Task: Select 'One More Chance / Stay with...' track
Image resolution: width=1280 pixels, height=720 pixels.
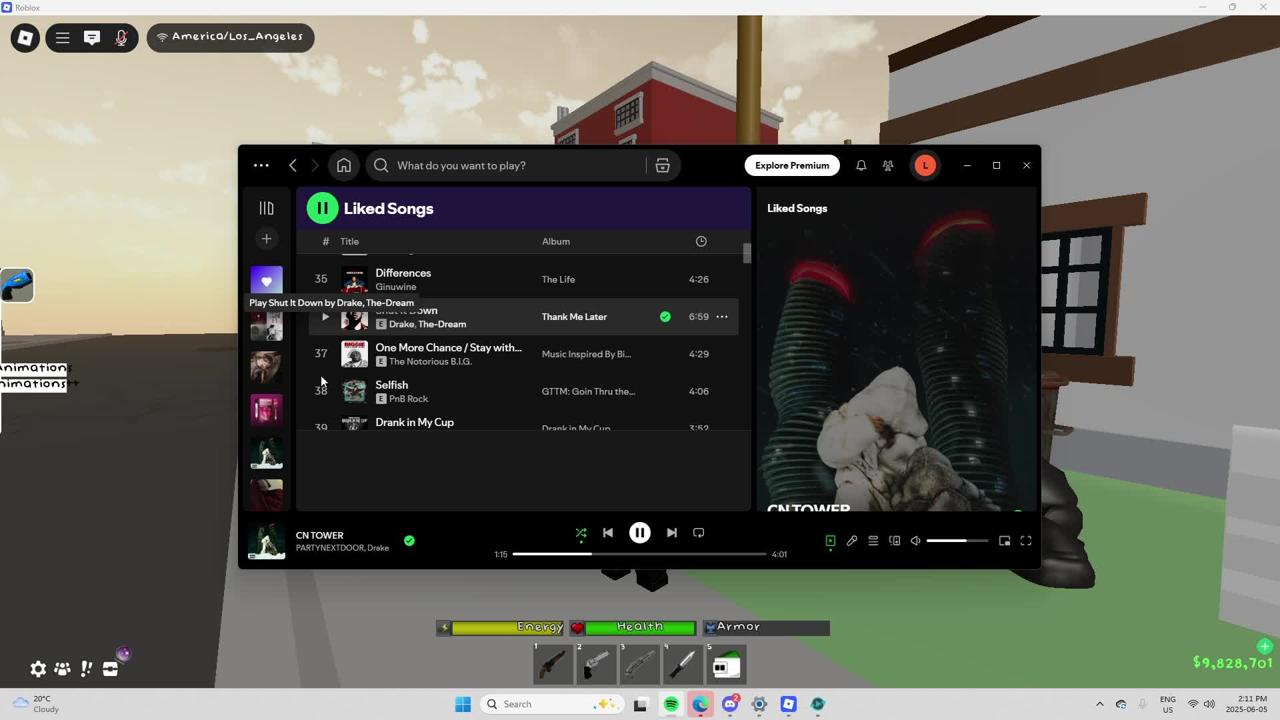Action: (x=448, y=348)
